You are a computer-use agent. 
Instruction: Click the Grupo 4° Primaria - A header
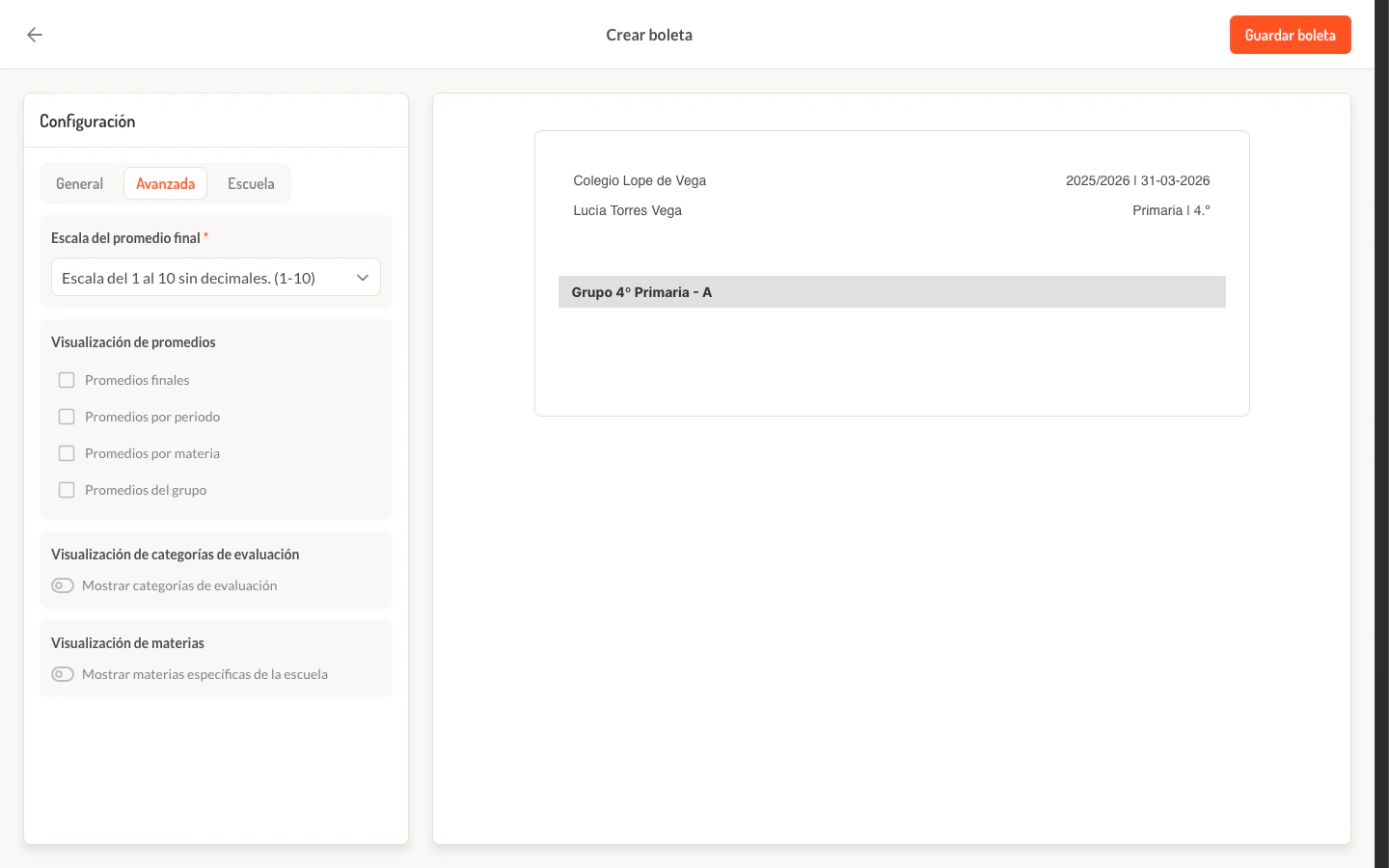[892, 292]
